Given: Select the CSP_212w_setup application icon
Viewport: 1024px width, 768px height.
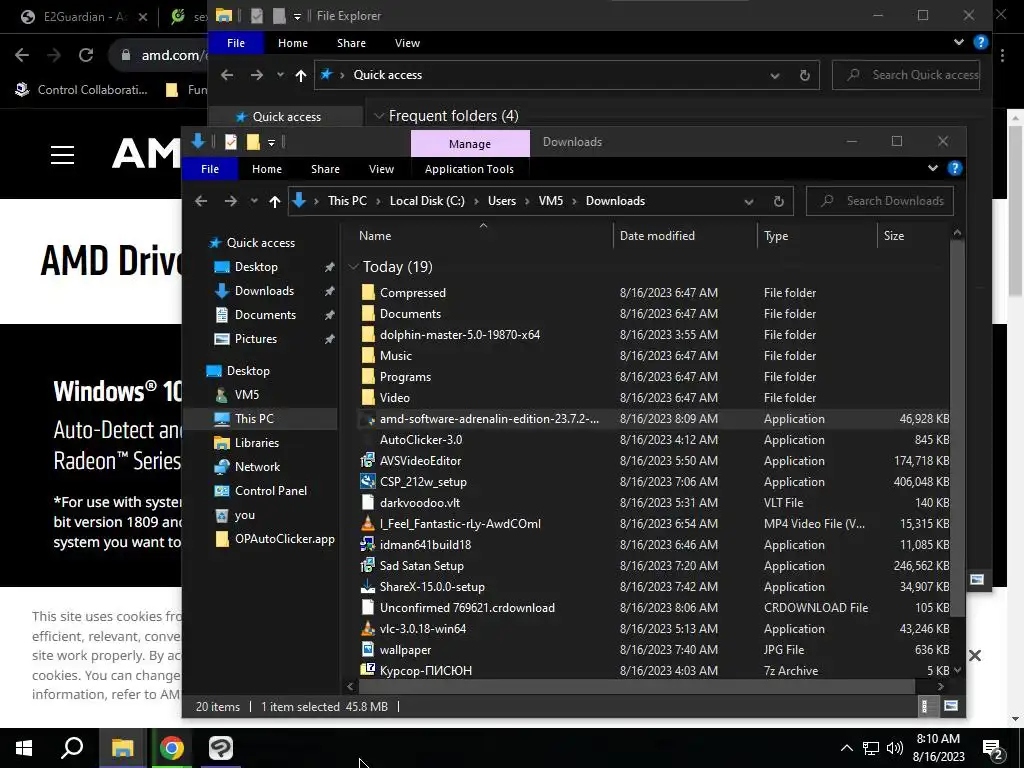Looking at the screenshot, I should coord(368,481).
